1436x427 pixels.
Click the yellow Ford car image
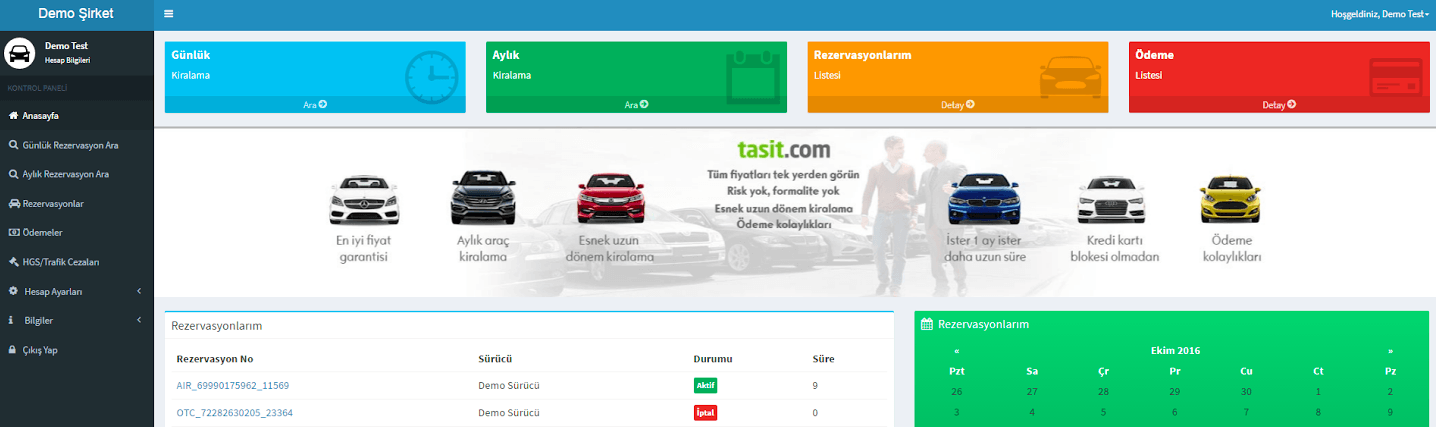point(1230,198)
